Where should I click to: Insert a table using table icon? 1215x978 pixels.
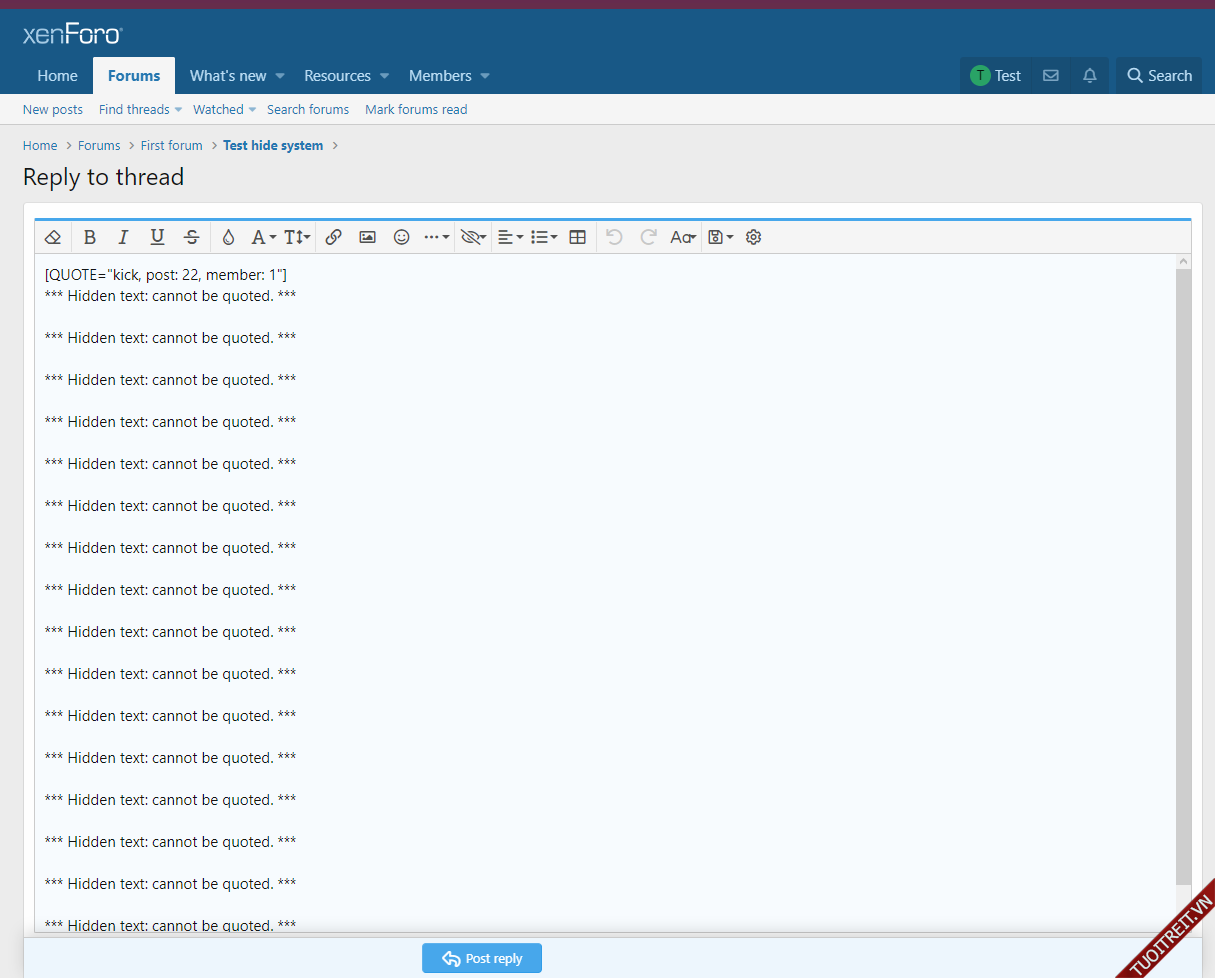577,237
